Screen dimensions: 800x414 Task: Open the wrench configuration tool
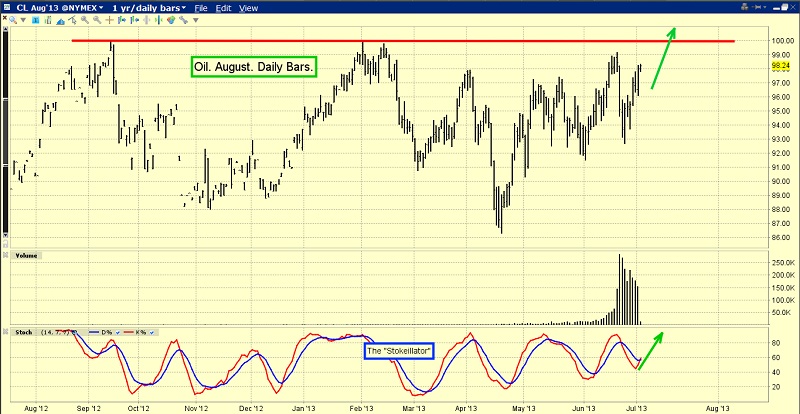(x=183, y=20)
